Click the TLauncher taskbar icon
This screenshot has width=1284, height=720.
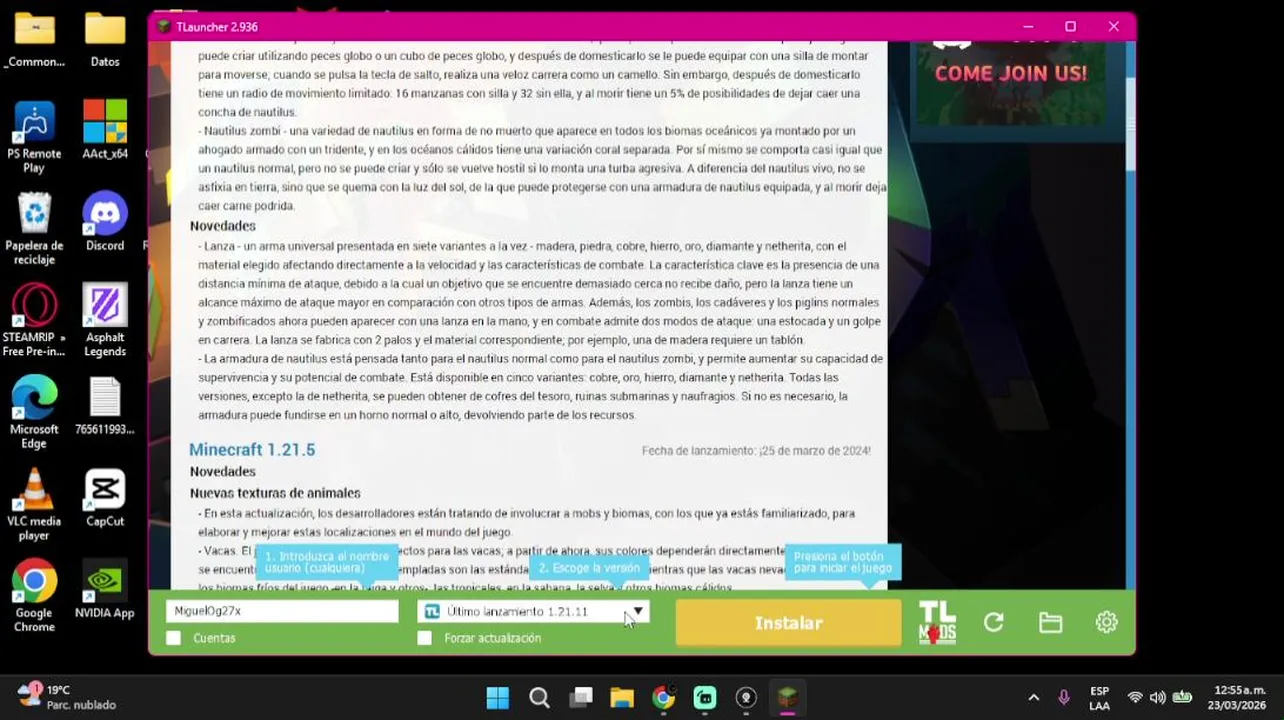point(788,698)
